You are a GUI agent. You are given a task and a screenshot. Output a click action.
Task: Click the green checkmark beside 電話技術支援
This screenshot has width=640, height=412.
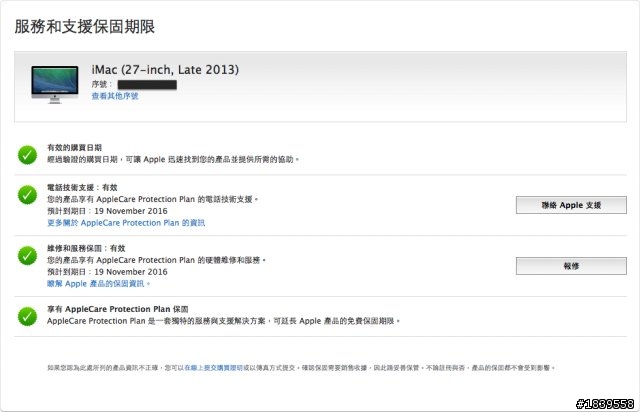pos(27,195)
